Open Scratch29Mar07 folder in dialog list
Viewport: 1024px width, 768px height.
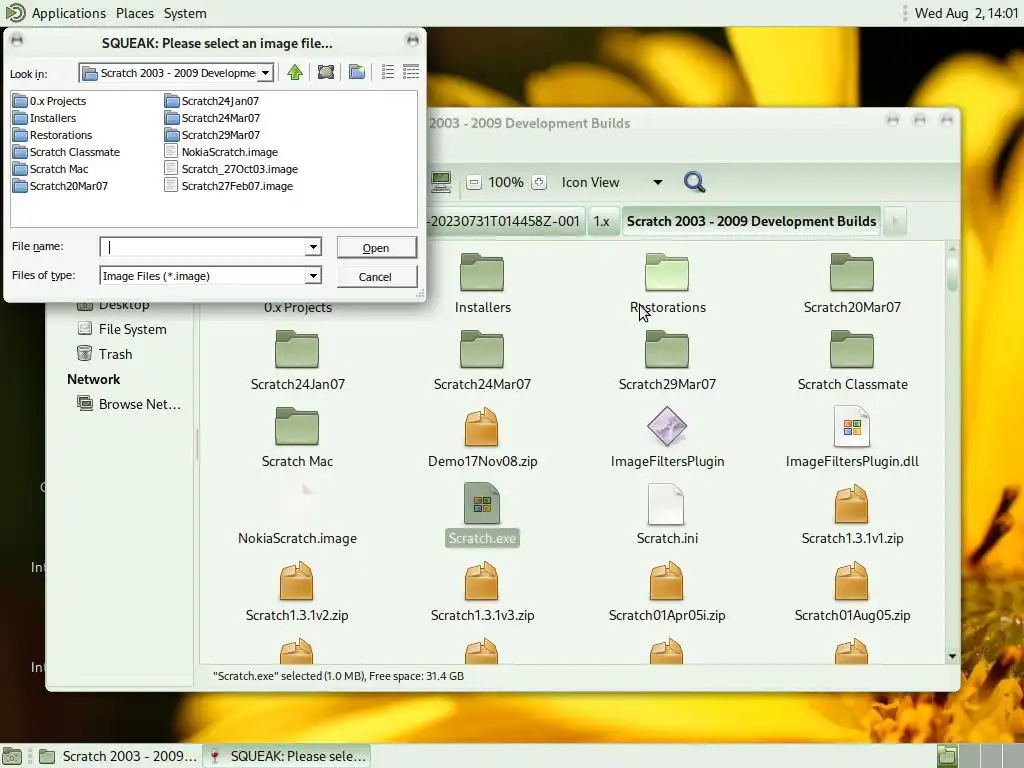[212, 135]
